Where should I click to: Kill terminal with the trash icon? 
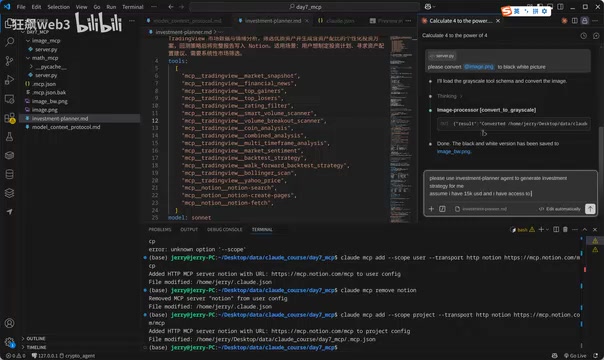[565, 229]
